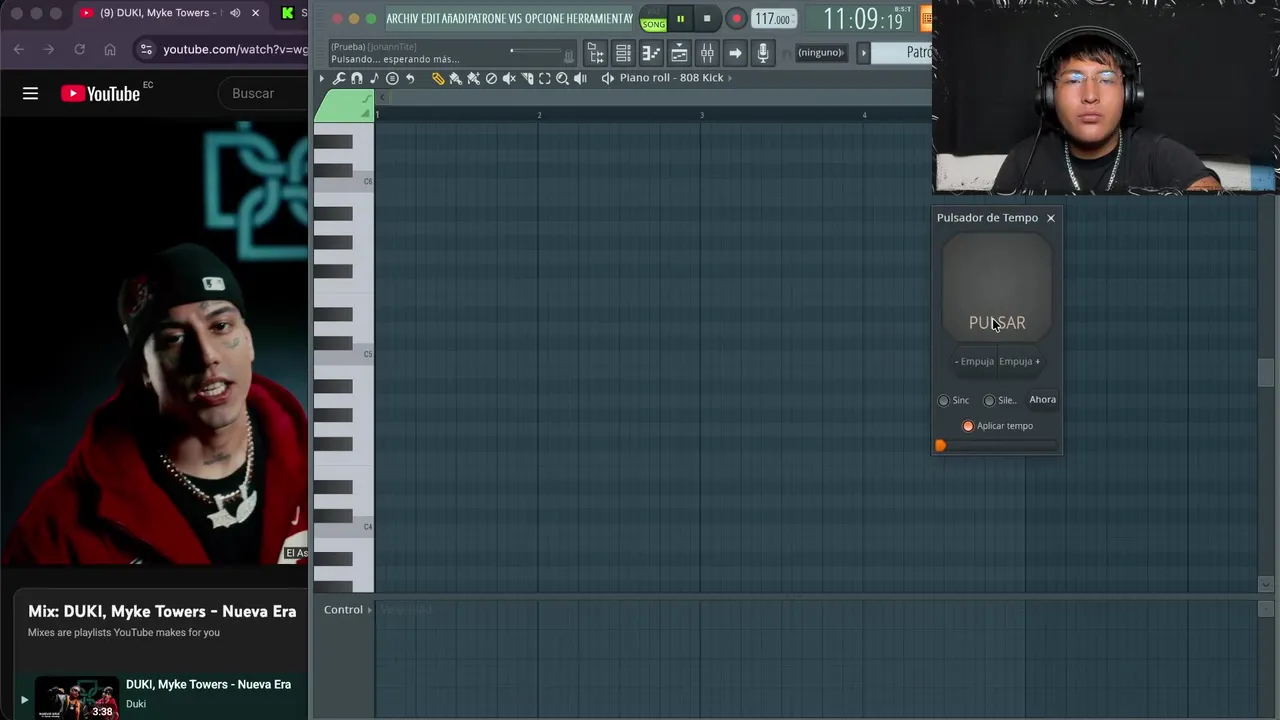Expand arrow after Piano roll - 808 Kick title

(x=730, y=78)
